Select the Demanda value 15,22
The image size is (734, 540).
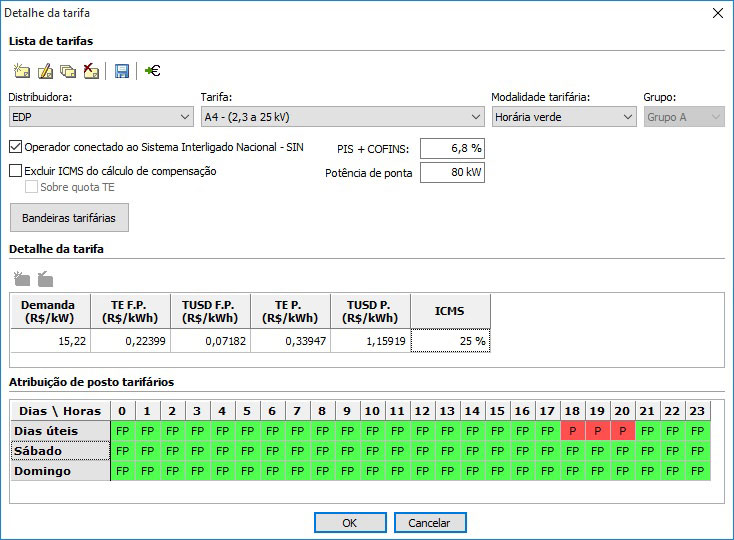[x=51, y=341]
